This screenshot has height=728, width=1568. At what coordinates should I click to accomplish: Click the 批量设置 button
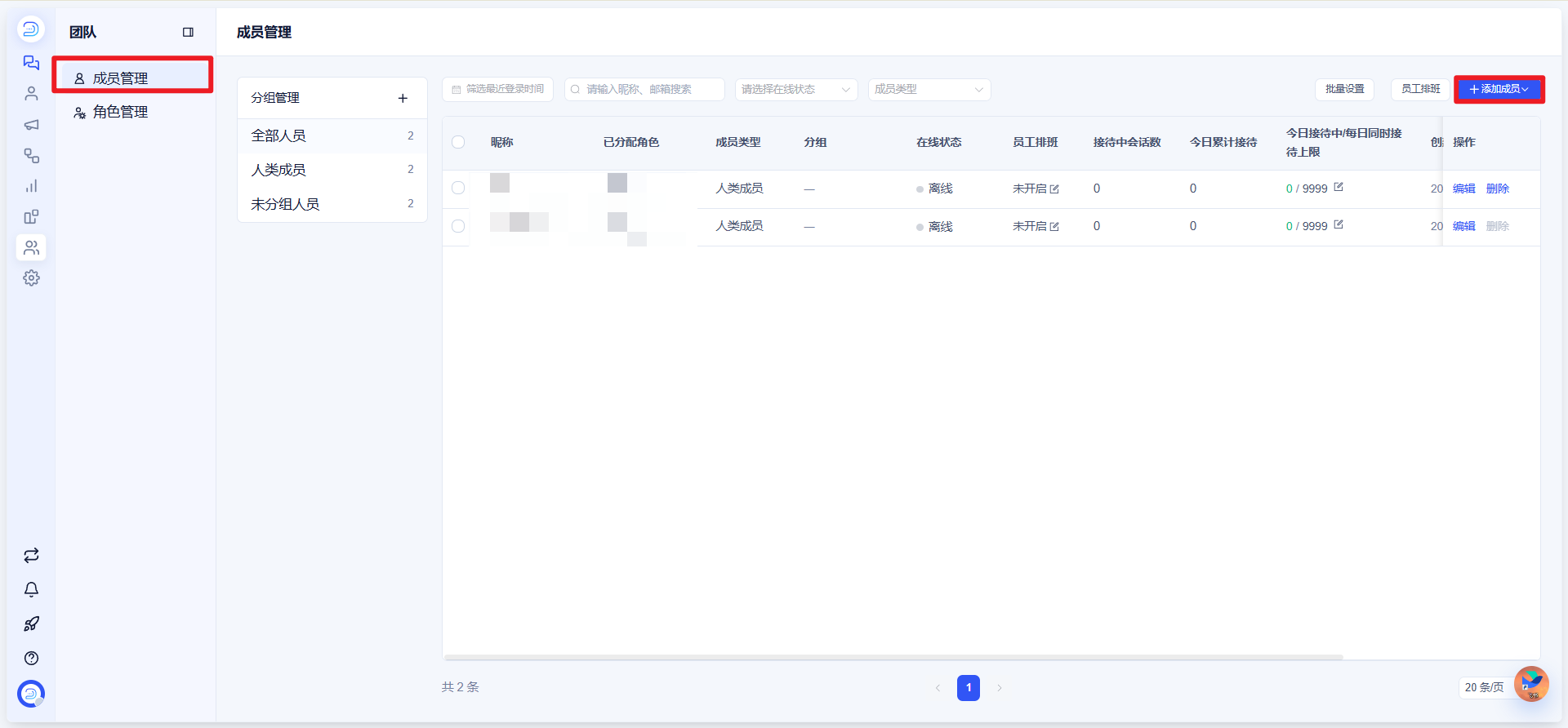coord(1344,89)
